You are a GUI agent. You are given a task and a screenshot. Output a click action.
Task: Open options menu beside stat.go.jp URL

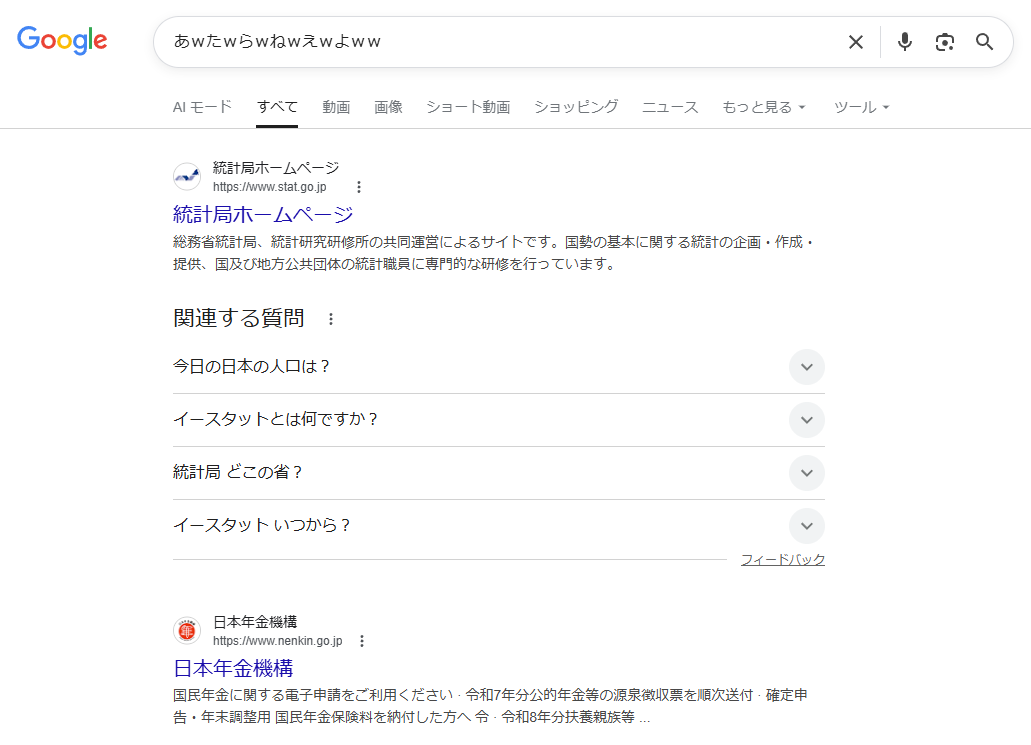359,187
